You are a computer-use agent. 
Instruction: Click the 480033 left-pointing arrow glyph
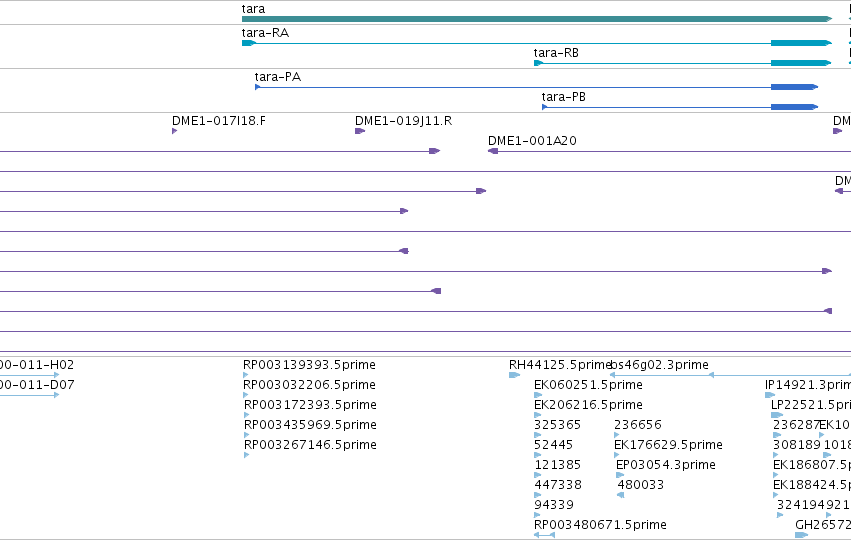point(620,495)
